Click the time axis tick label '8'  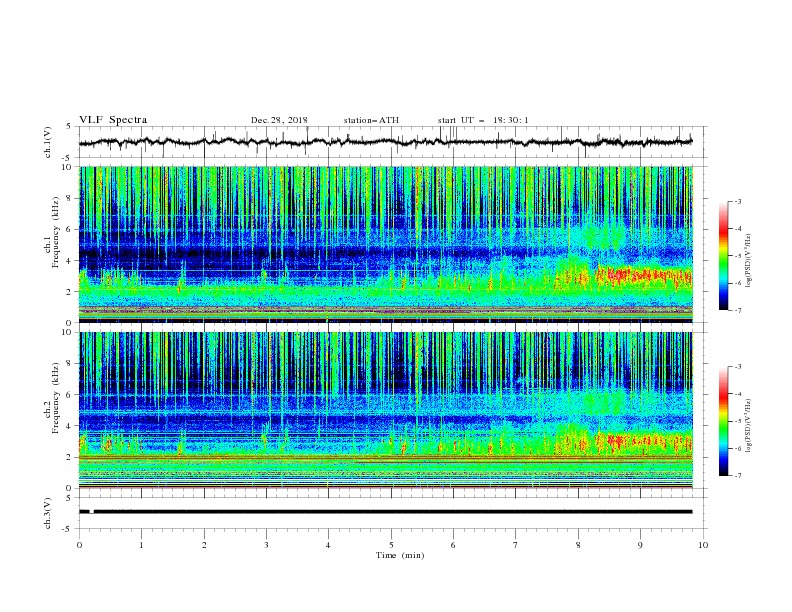(578, 545)
